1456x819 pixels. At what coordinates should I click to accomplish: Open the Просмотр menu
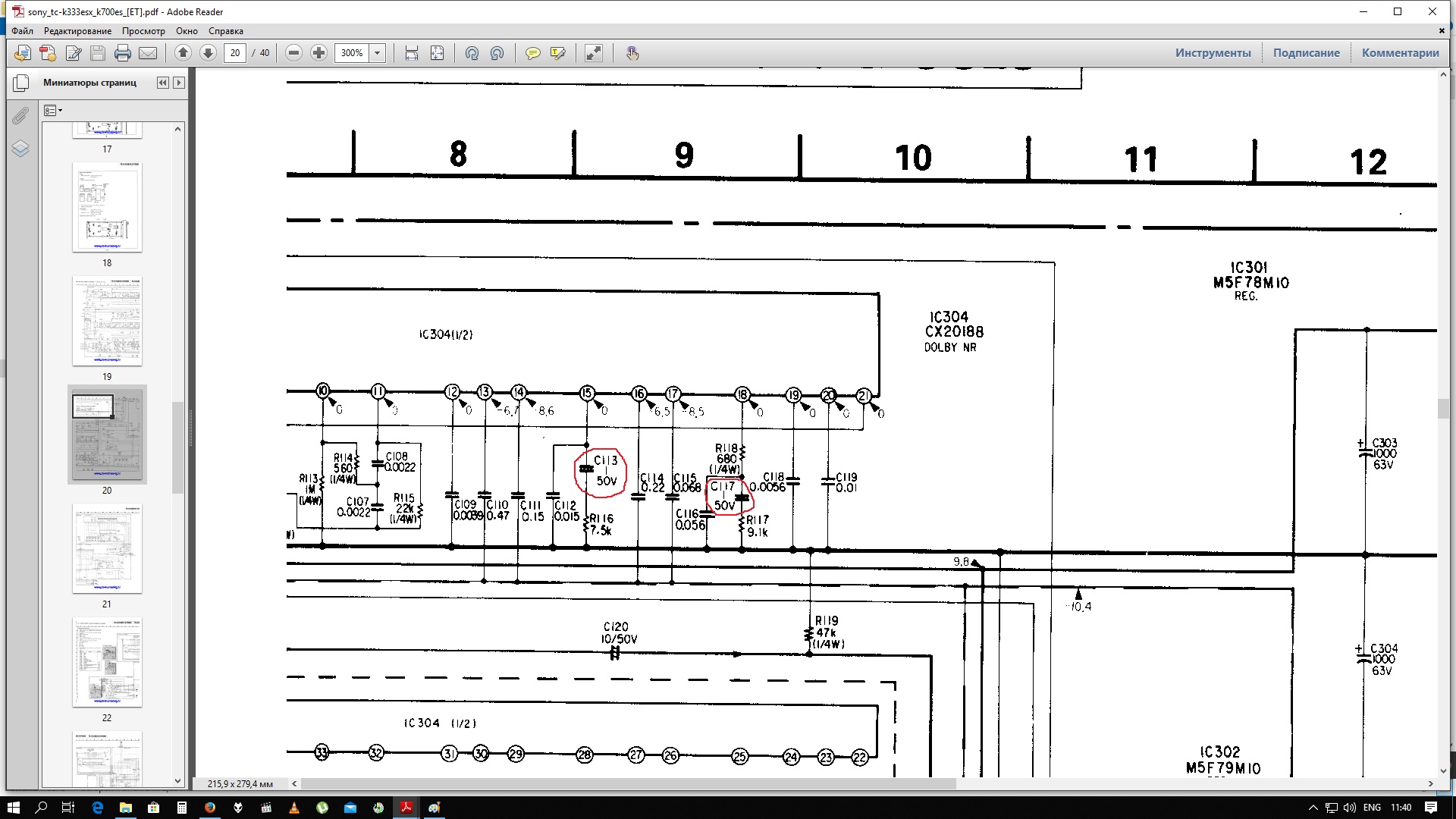pos(143,31)
